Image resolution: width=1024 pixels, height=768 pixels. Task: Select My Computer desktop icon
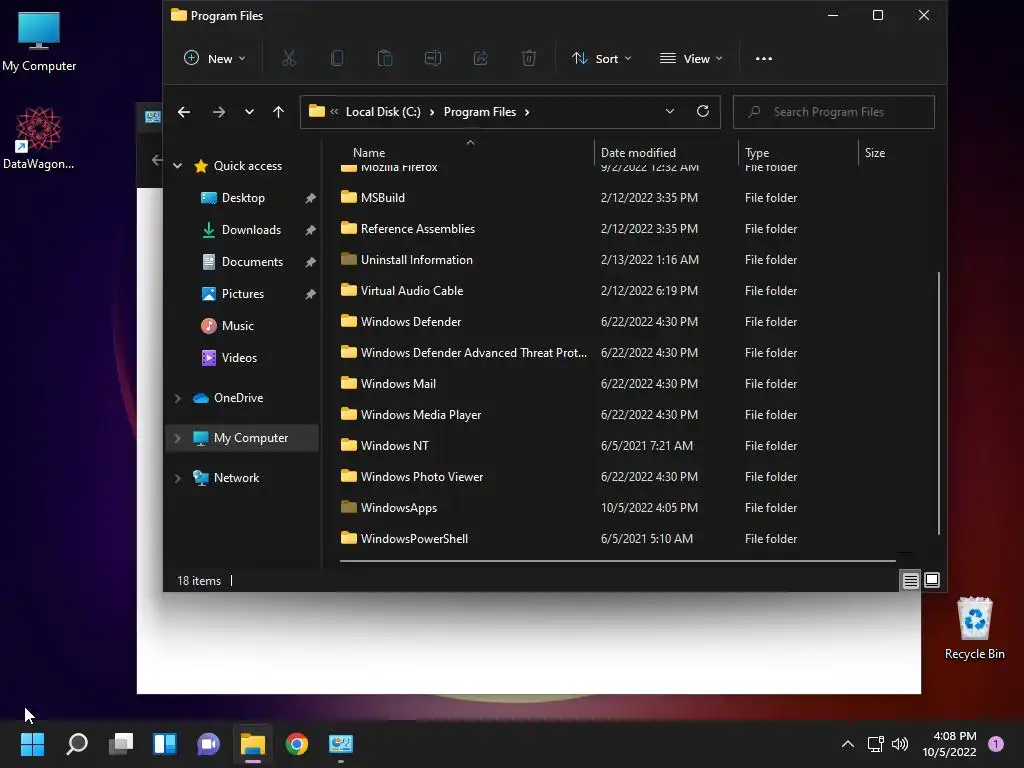coord(39,41)
